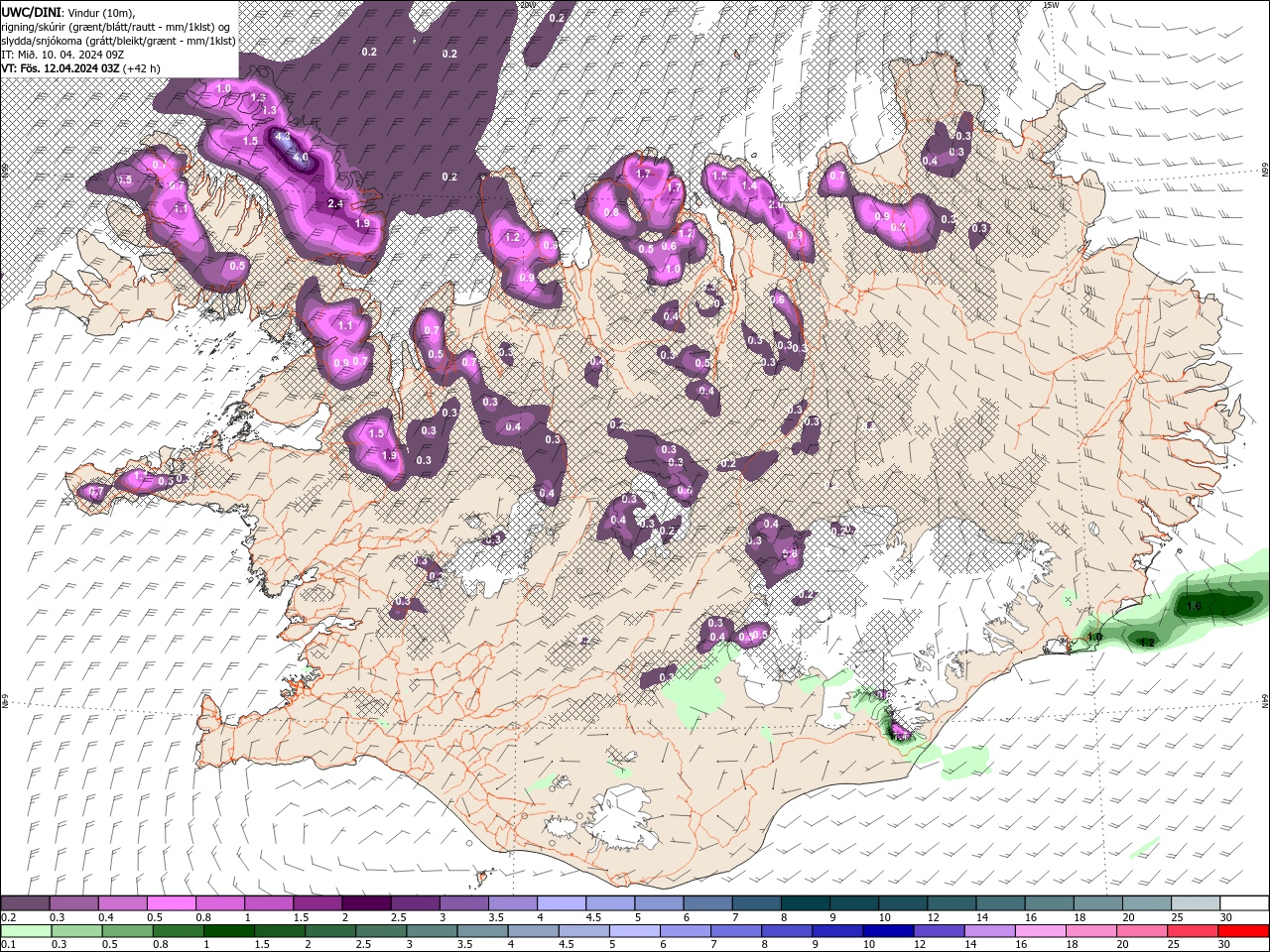1270x952 pixels.
Task: Click the '0.1' label under lower rain scale
Action: (x=7, y=945)
